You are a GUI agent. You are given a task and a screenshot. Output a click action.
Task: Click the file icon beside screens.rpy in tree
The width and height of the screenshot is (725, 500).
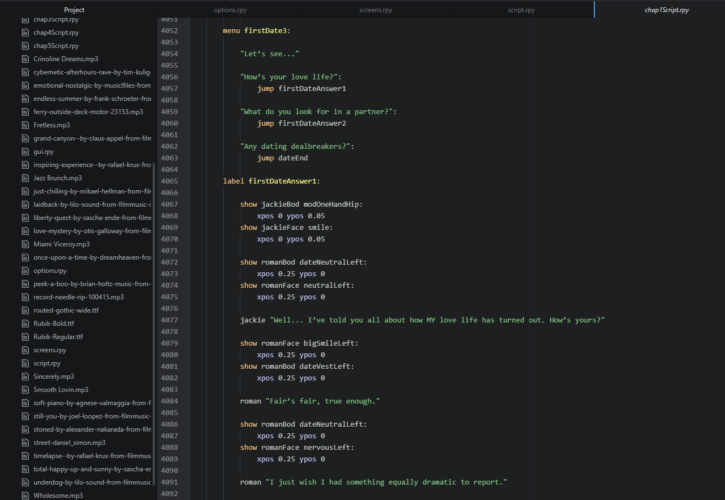point(25,350)
